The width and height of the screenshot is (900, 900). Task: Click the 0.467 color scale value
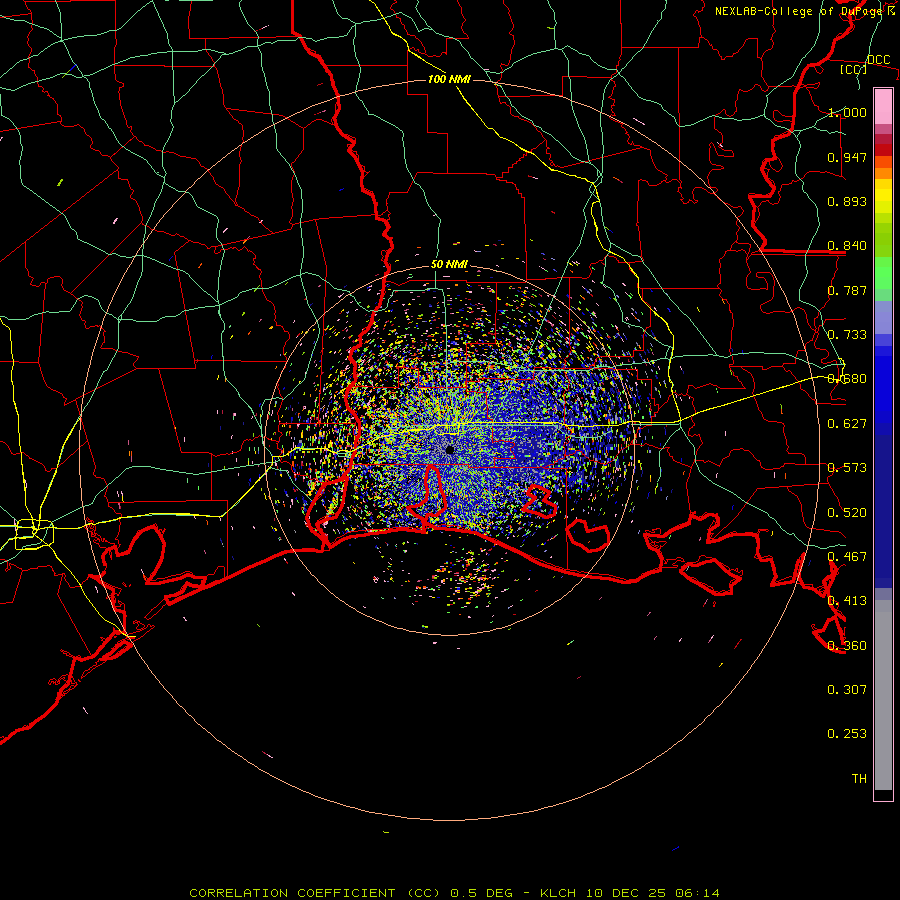click(847, 557)
